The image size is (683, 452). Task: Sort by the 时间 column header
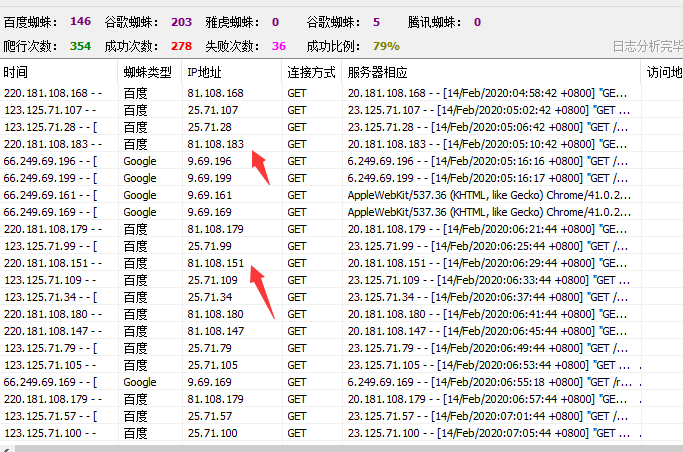[59, 72]
